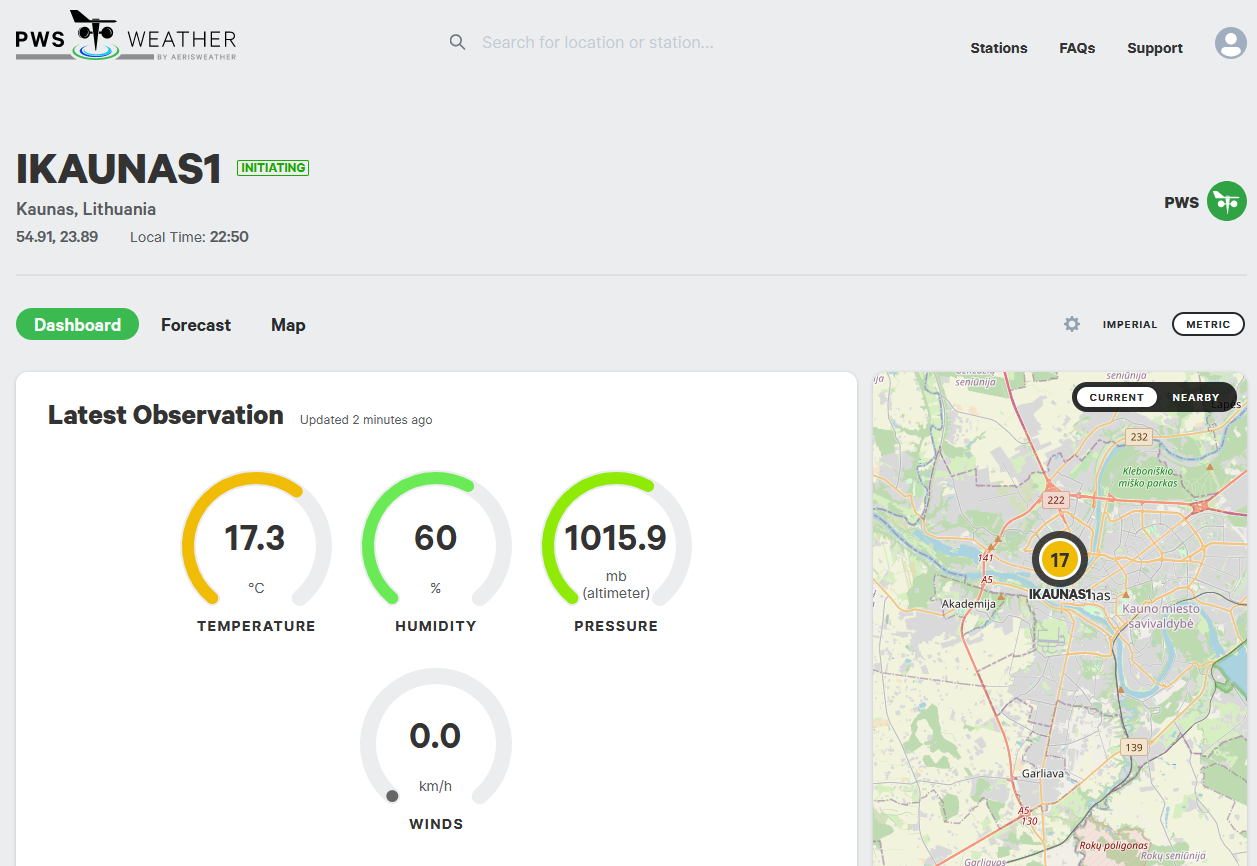The width and height of the screenshot is (1257, 866).
Task: Click the Winds gauge reading 0.0
Action: coord(436,738)
